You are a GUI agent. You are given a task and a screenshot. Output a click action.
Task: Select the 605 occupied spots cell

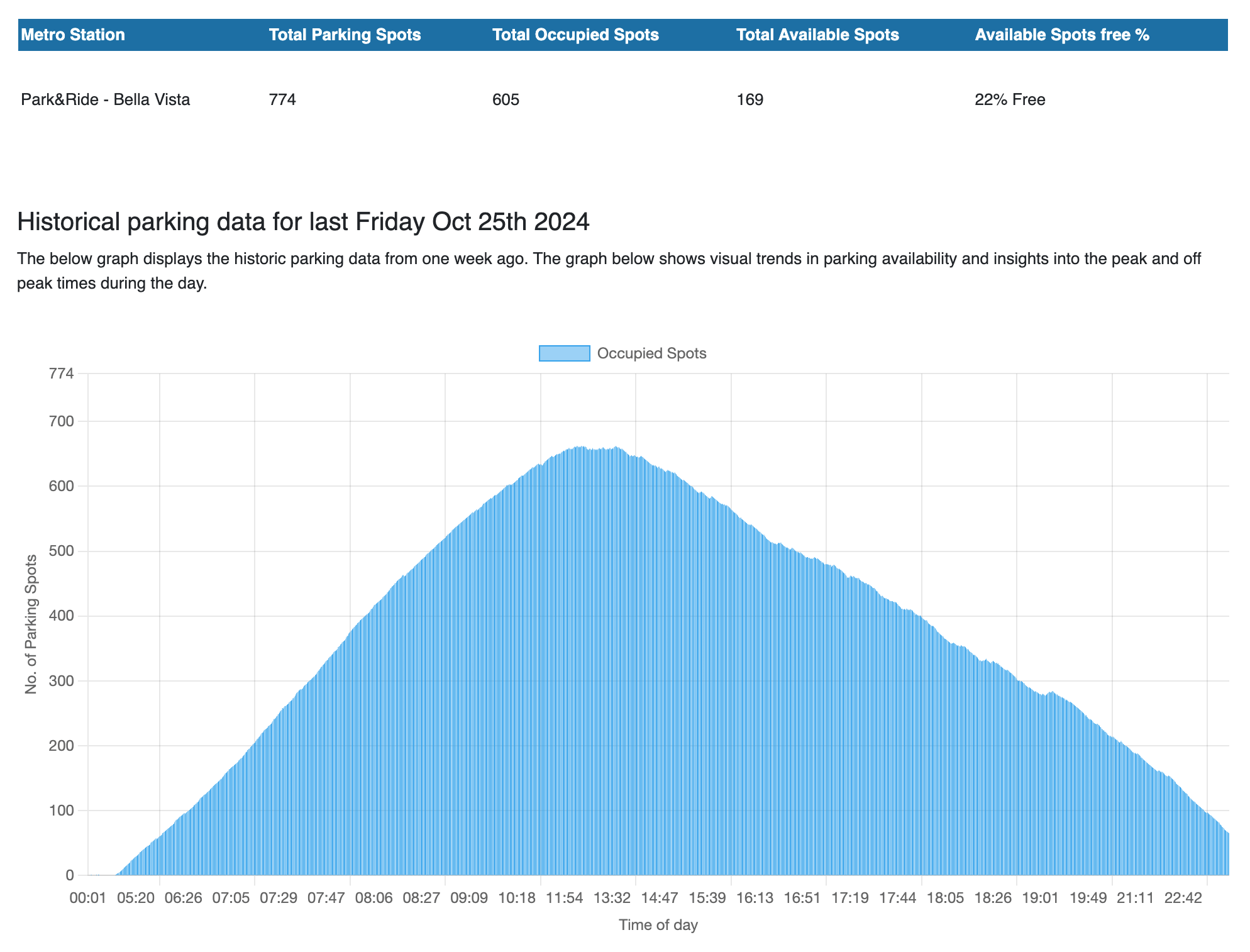tap(506, 99)
